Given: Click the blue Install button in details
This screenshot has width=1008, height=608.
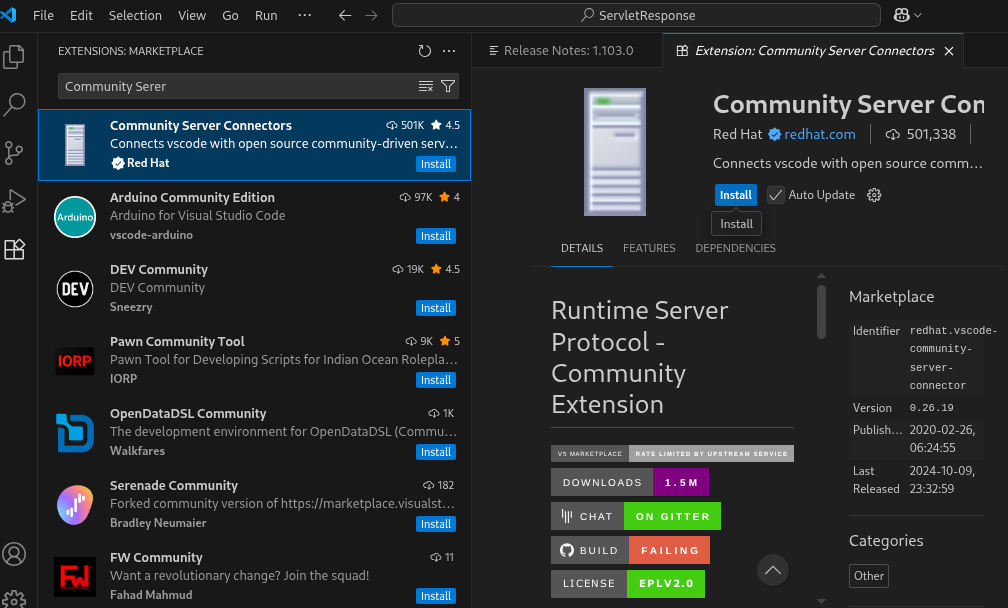Looking at the screenshot, I should pos(735,195).
